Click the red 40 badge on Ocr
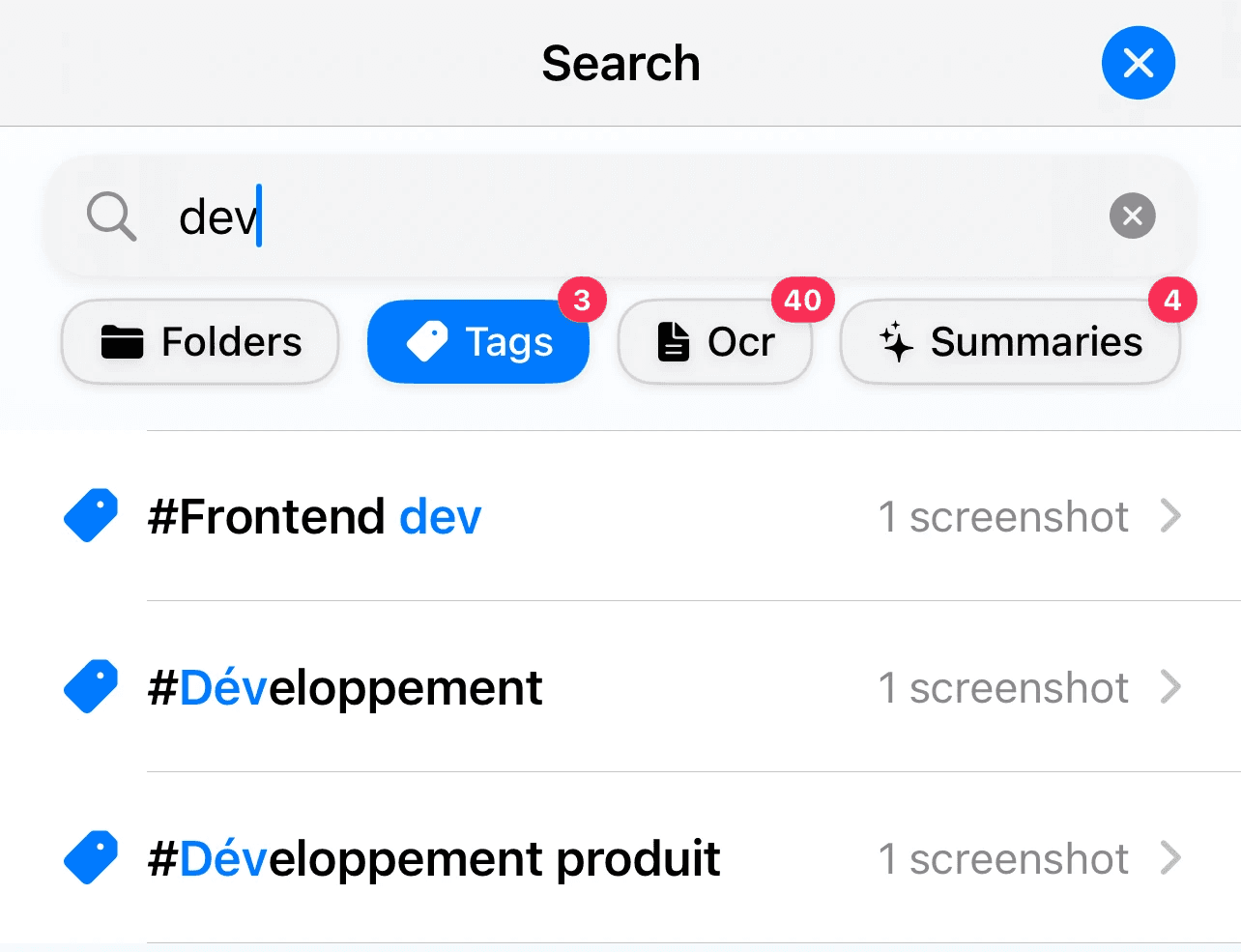Image resolution: width=1241 pixels, height=952 pixels. [802, 301]
